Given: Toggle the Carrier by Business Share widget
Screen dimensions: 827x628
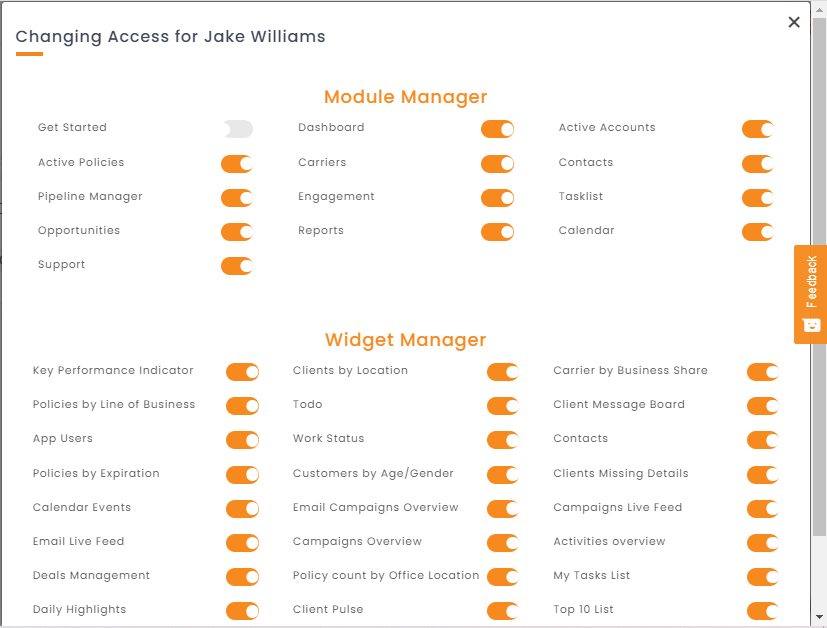Looking at the screenshot, I should click(763, 372).
